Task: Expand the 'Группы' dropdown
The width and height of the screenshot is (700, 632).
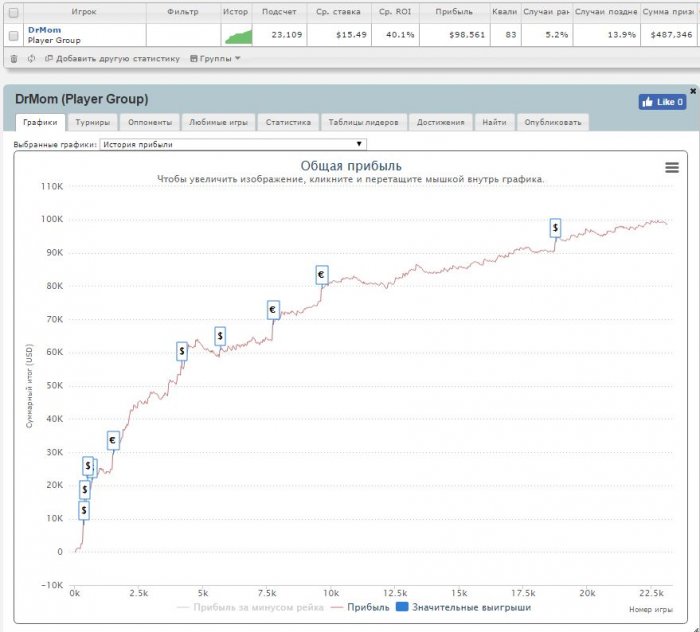Action: point(215,59)
